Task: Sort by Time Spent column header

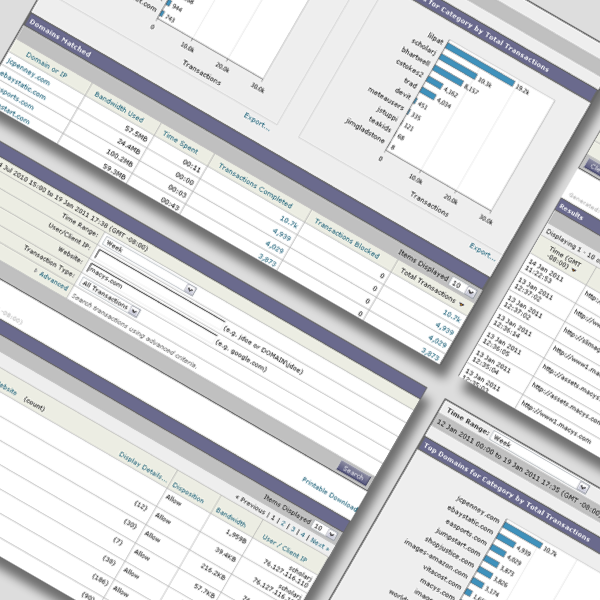Action: point(180,142)
